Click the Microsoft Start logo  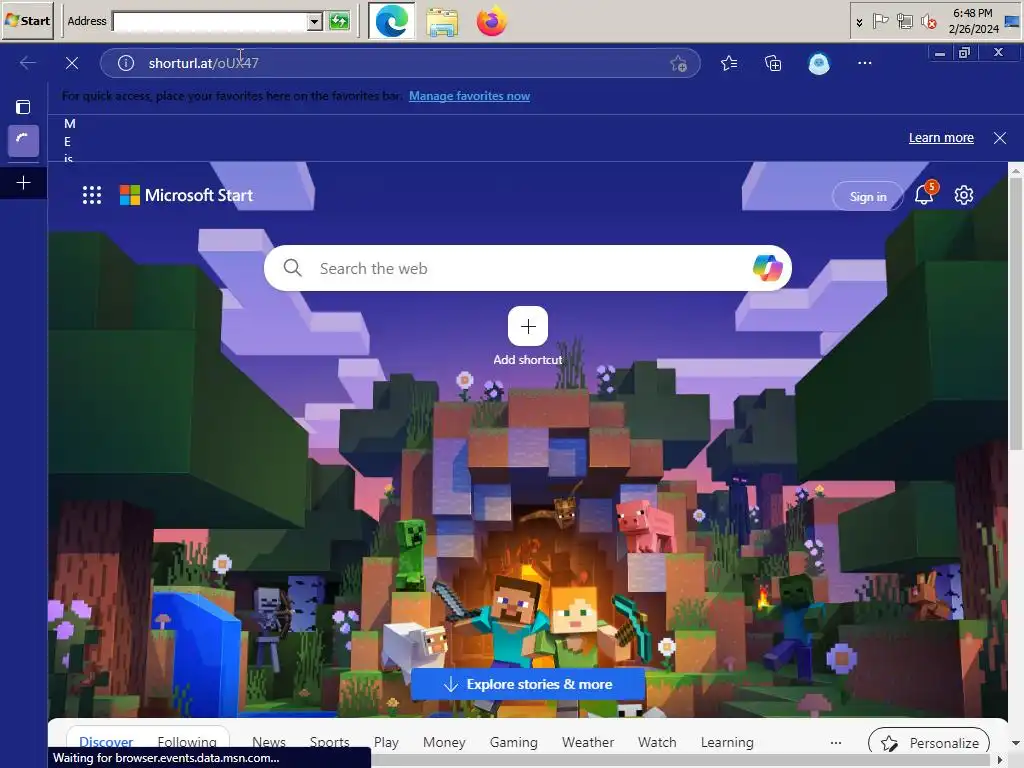tap(186, 195)
